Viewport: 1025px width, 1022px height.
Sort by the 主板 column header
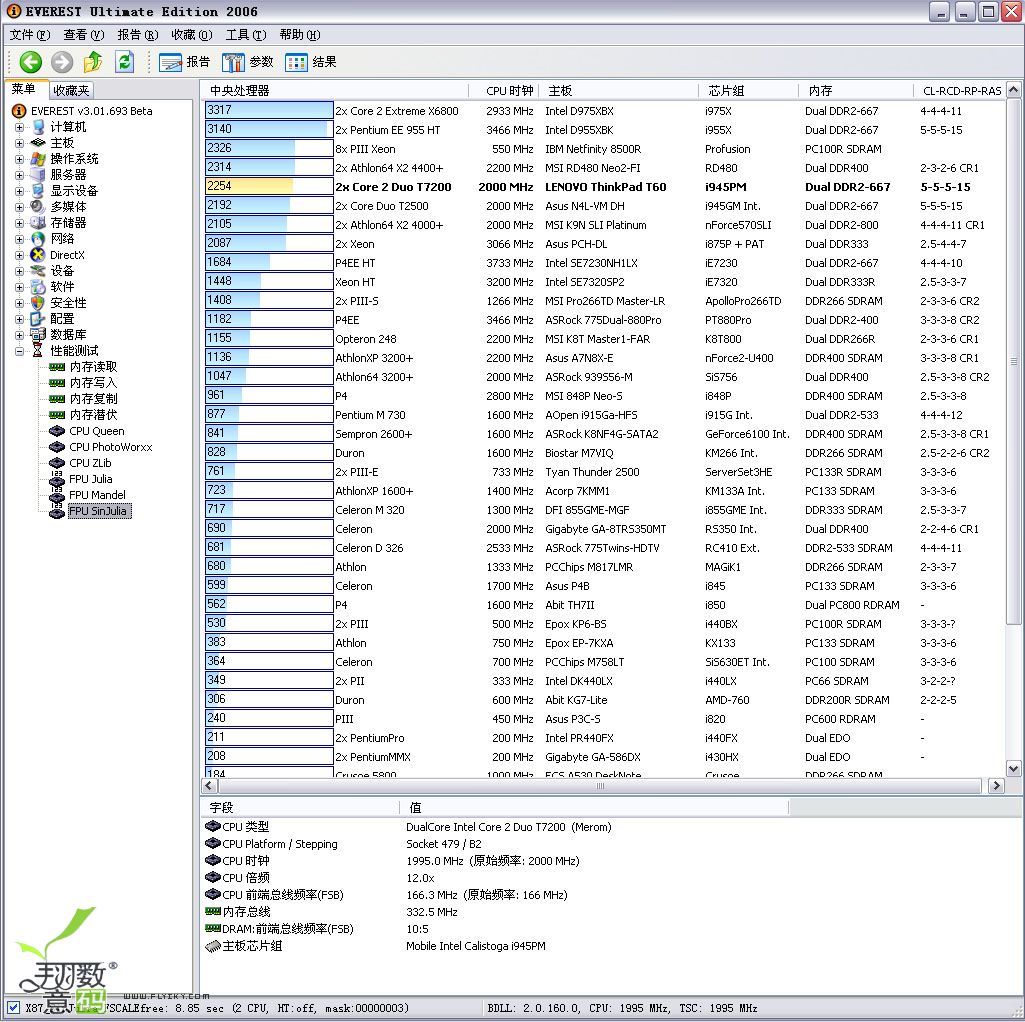point(620,91)
